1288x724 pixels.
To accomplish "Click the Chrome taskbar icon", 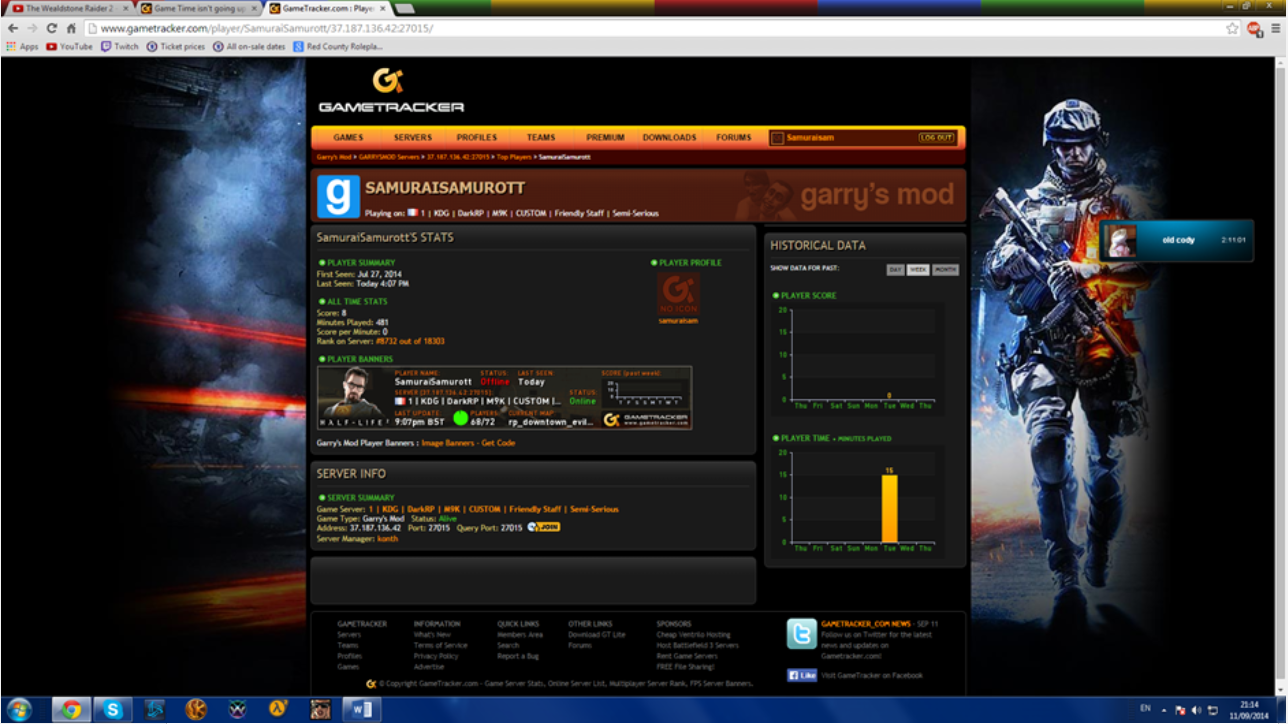I will pos(71,709).
